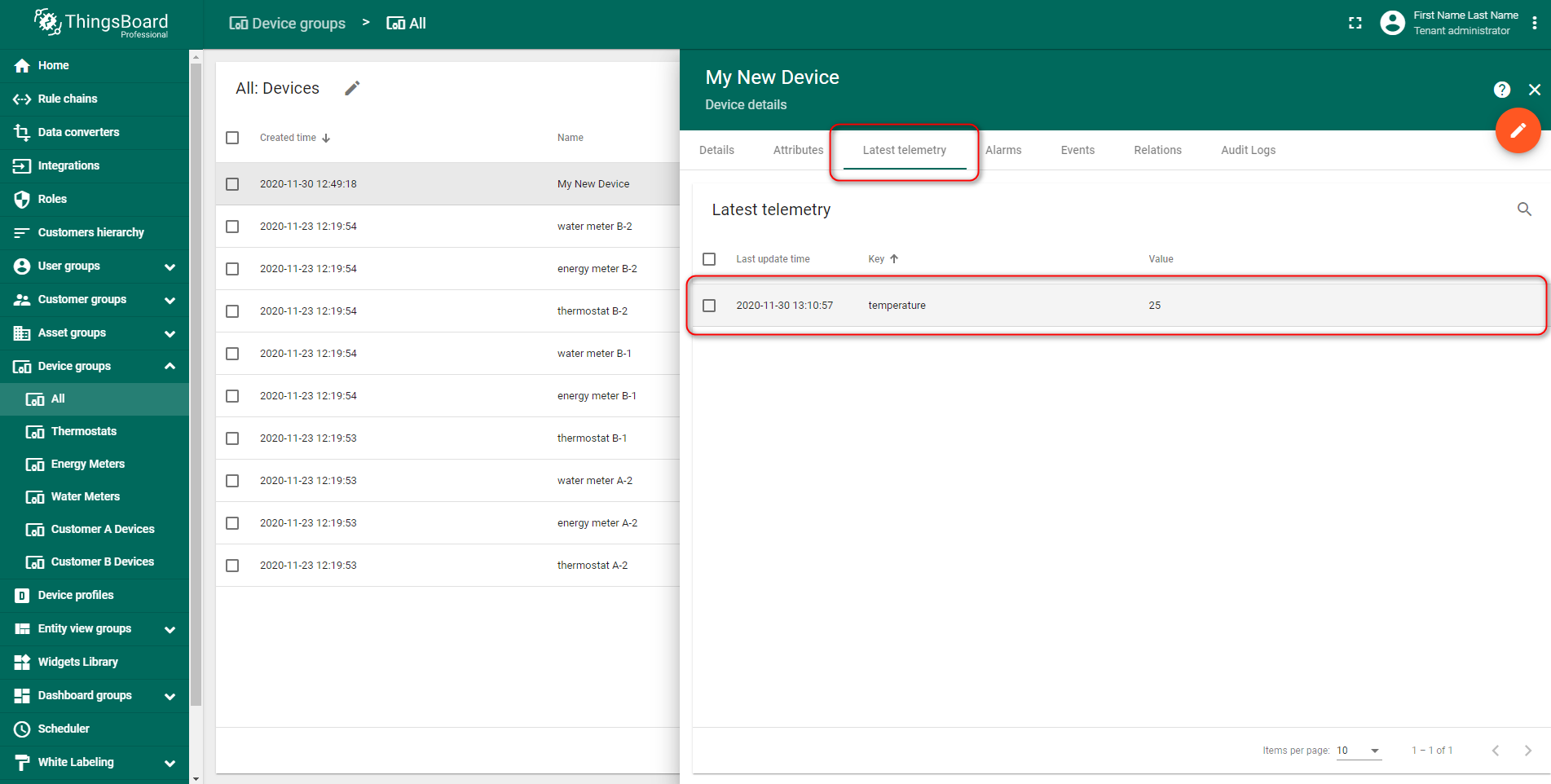Switch to the Alarms tab
1551x784 pixels.
click(x=1003, y=150)
